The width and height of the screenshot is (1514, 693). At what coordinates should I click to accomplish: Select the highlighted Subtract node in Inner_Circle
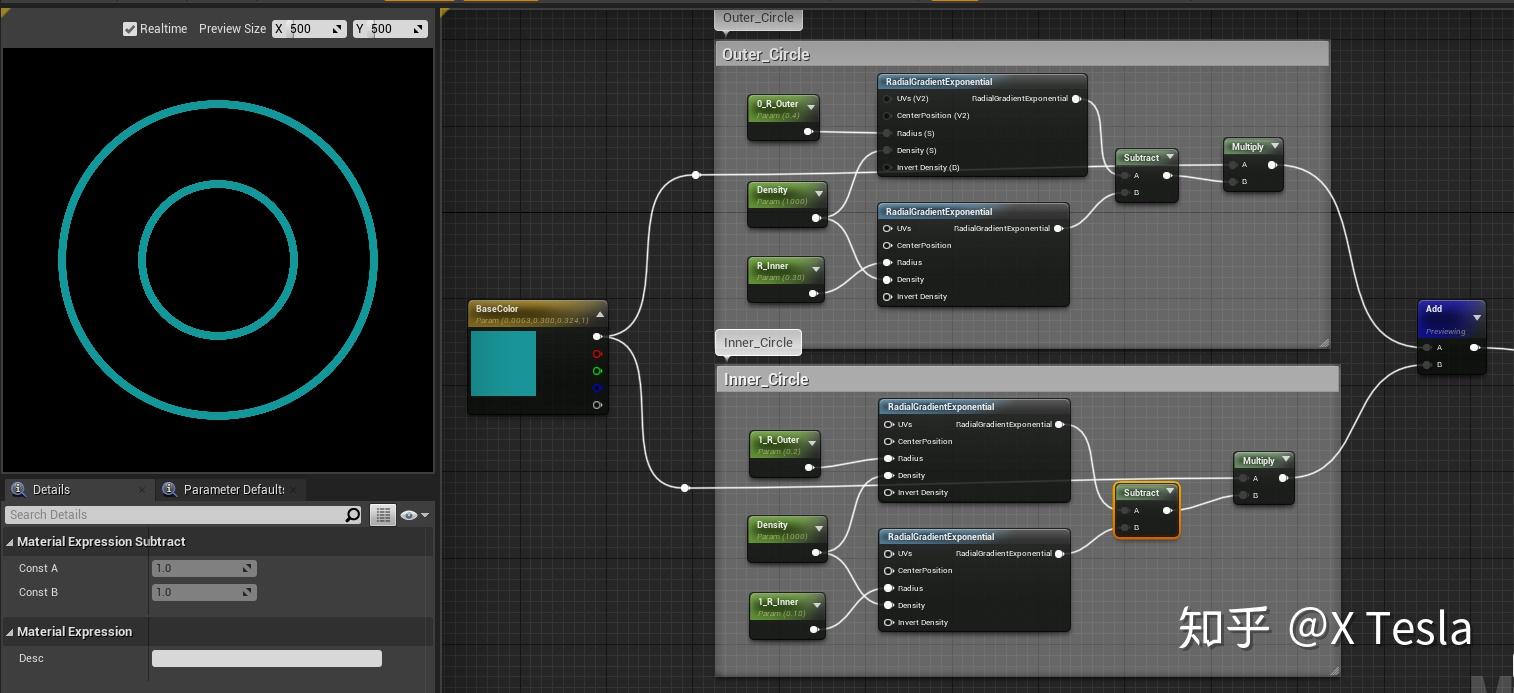[1143, 492]
